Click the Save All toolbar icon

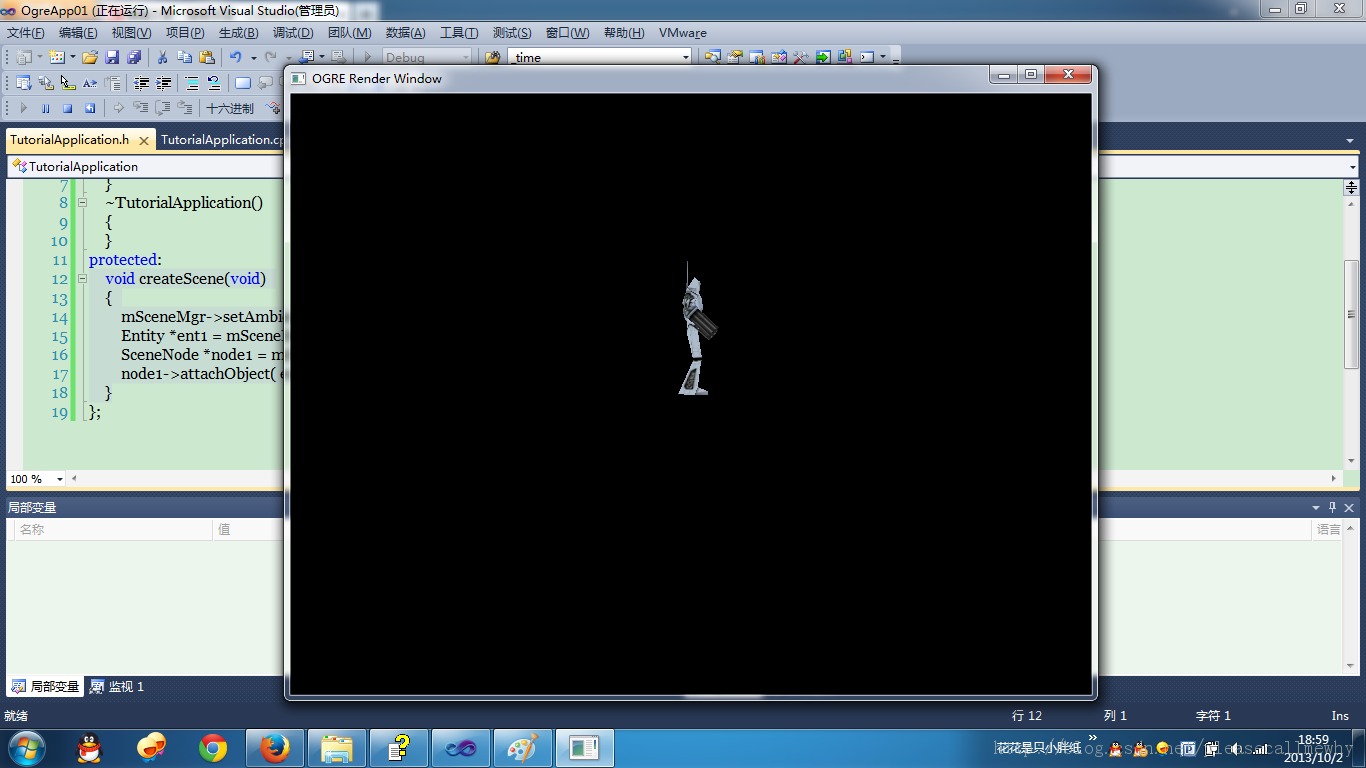(133, 57)
